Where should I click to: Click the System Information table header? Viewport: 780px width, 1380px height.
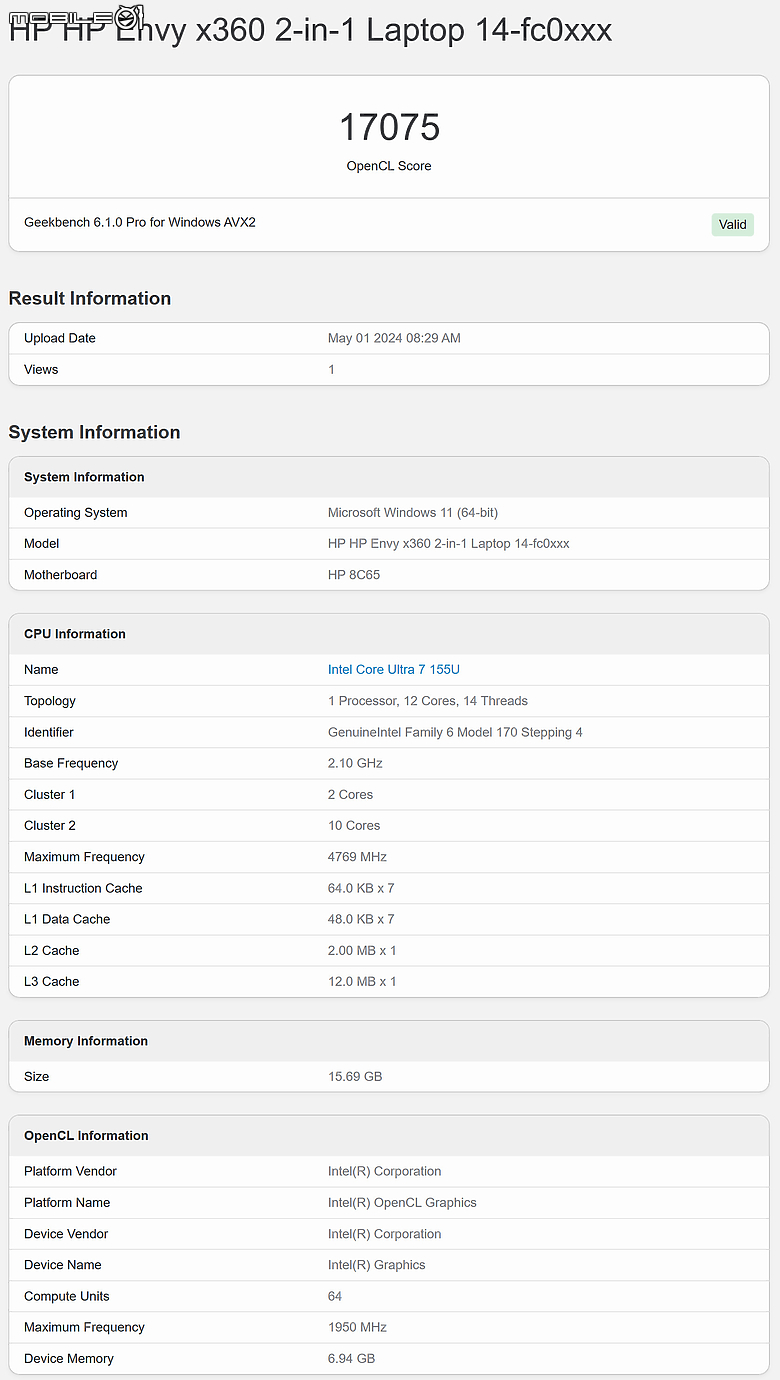[84, 477]
